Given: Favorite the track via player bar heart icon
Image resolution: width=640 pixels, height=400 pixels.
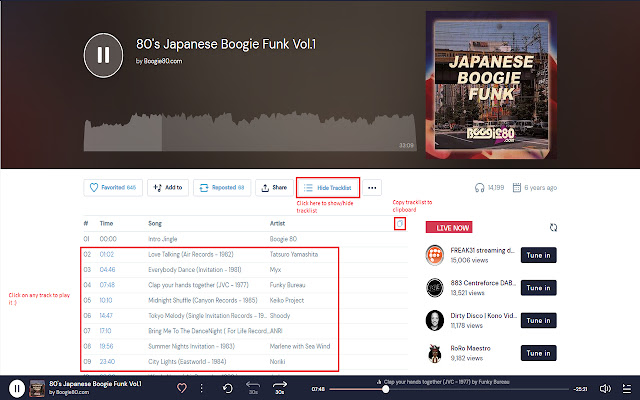Looking at the screenshot, I should [182, 388].
